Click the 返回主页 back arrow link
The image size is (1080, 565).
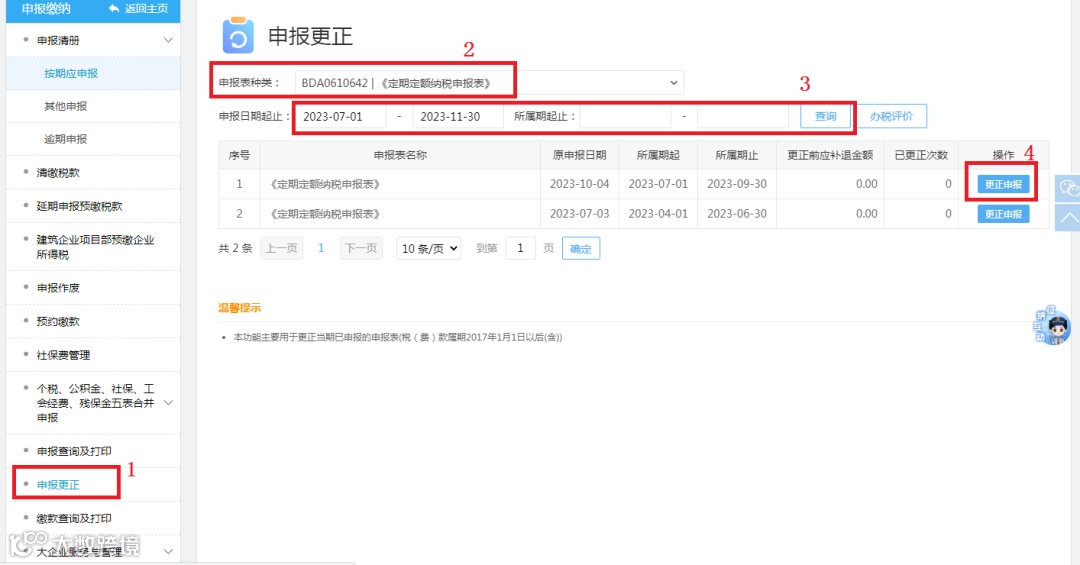click(138, 9)
